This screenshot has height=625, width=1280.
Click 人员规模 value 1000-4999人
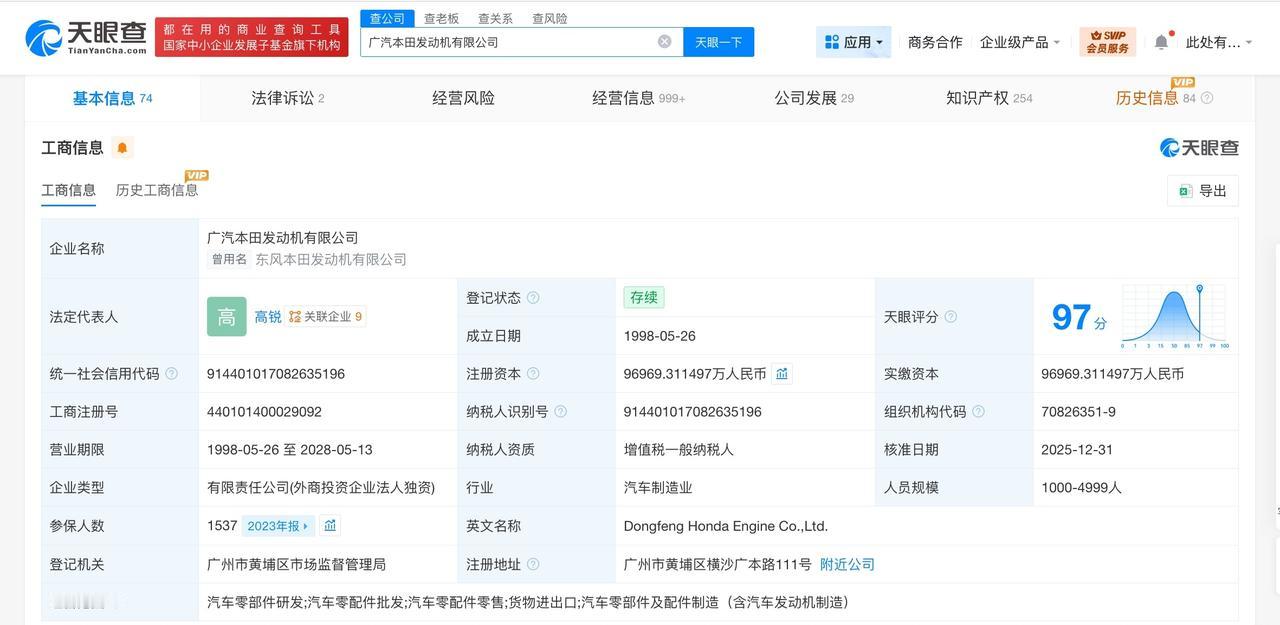1081,488
